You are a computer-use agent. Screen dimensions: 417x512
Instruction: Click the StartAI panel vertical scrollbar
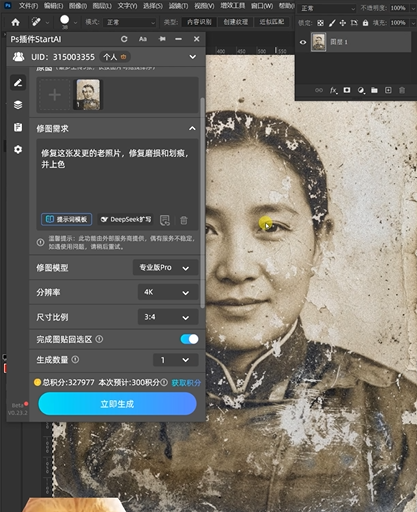202,203
